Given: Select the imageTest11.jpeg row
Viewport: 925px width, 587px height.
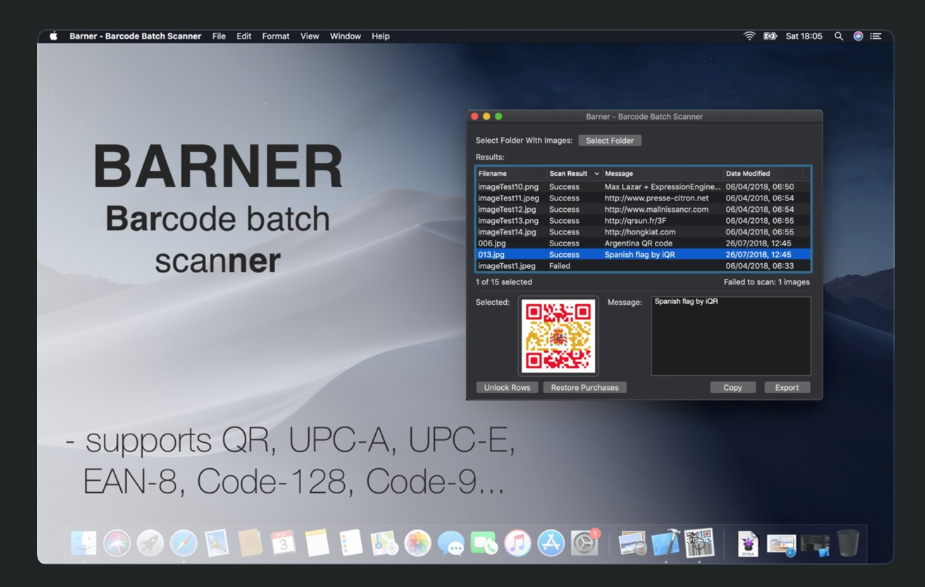Looking at the screenshot, I should click(x=644, y=198).
